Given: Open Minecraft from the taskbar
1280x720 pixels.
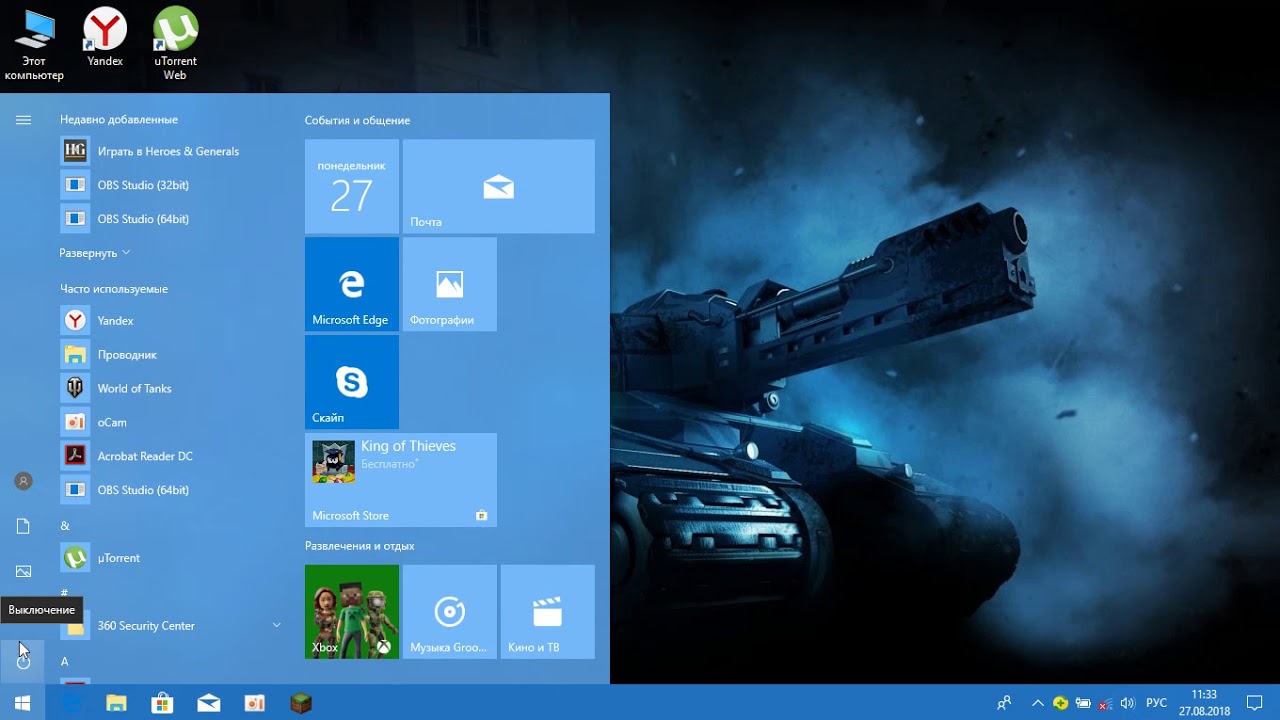Looking at the screenshot, I should click(301, 703).
